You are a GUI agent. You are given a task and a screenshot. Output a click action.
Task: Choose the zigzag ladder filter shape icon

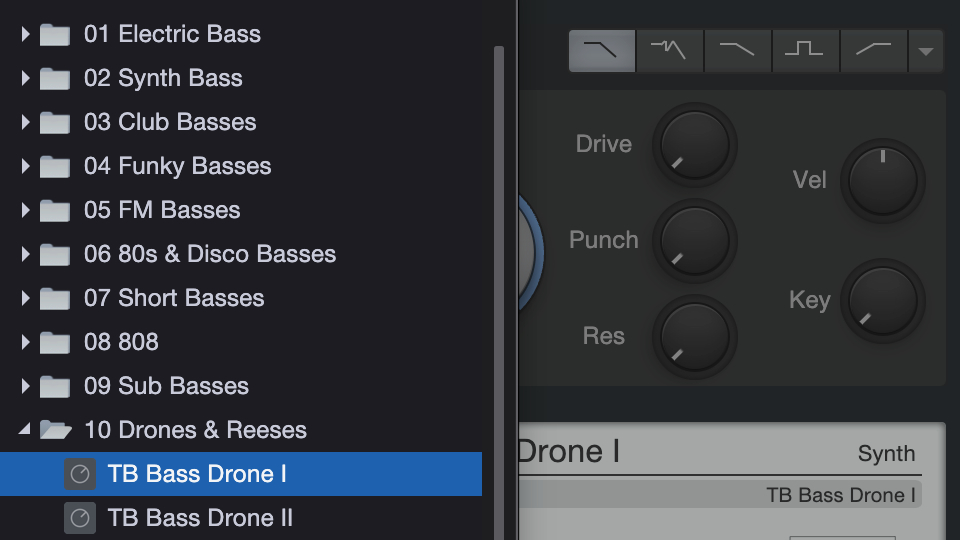click(x=669, y=51)
